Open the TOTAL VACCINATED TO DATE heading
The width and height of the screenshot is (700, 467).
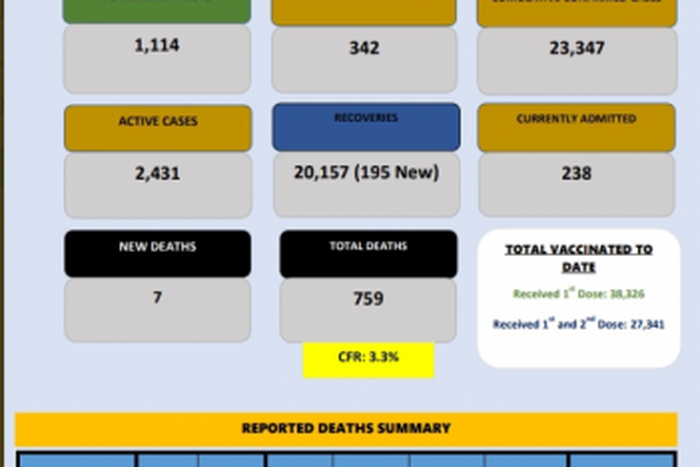tap(578, 258)
